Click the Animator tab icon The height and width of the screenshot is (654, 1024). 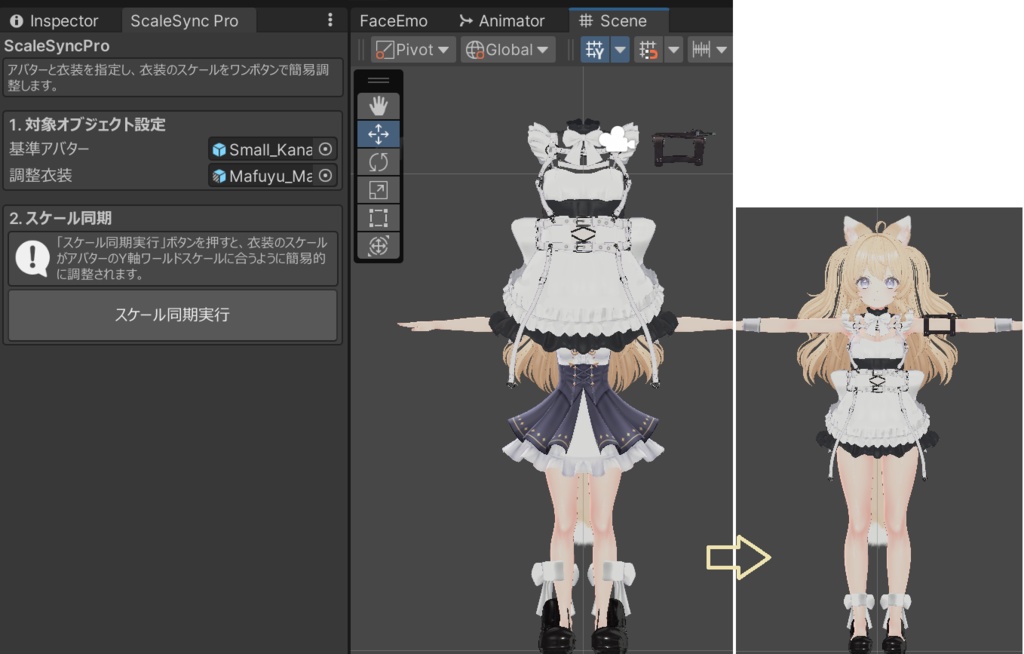pyautogui.click(x=466, y=21)
